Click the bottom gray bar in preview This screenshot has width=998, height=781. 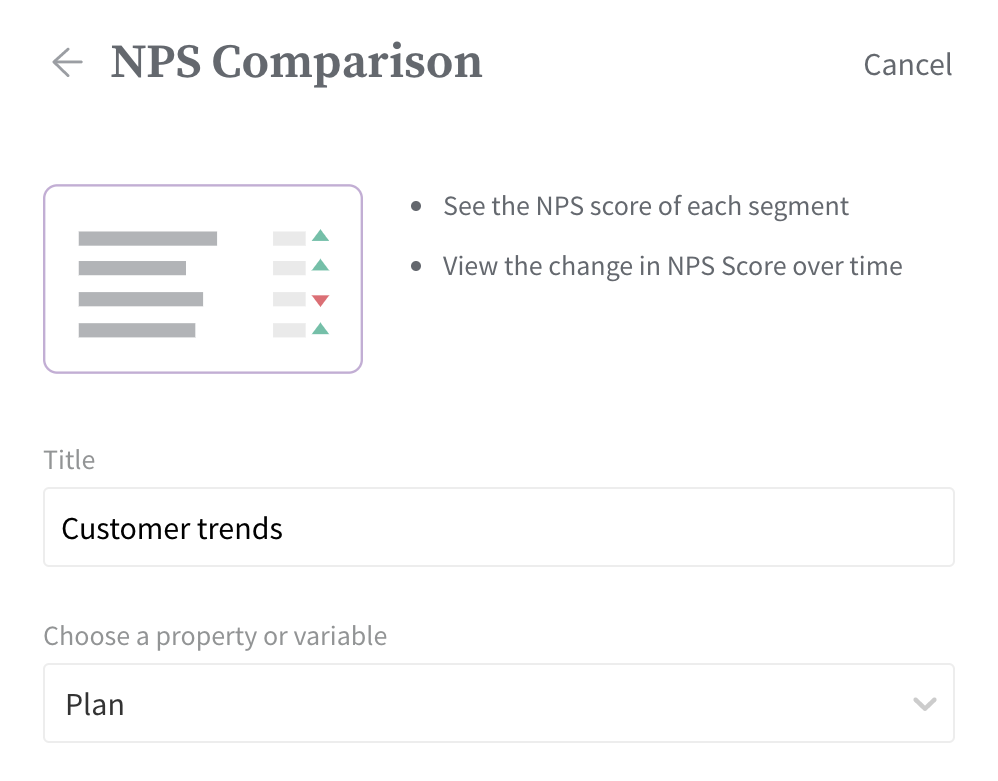coord(136,330)
